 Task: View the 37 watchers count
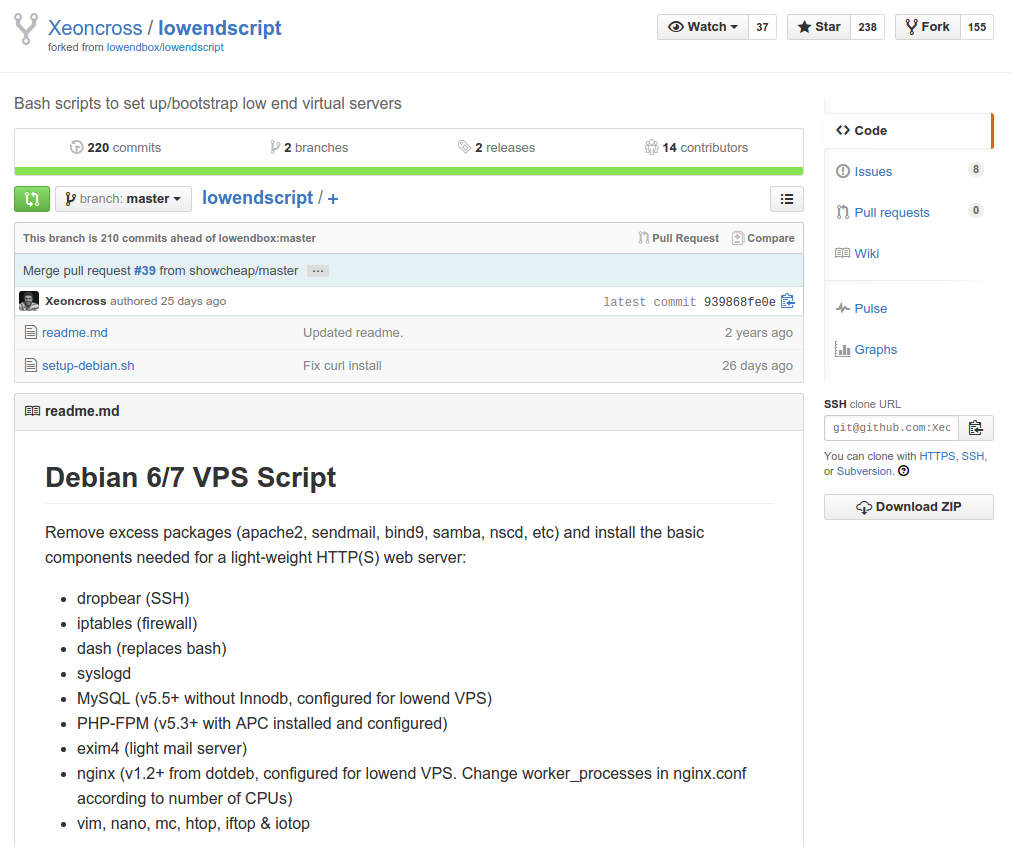point(762,27)
